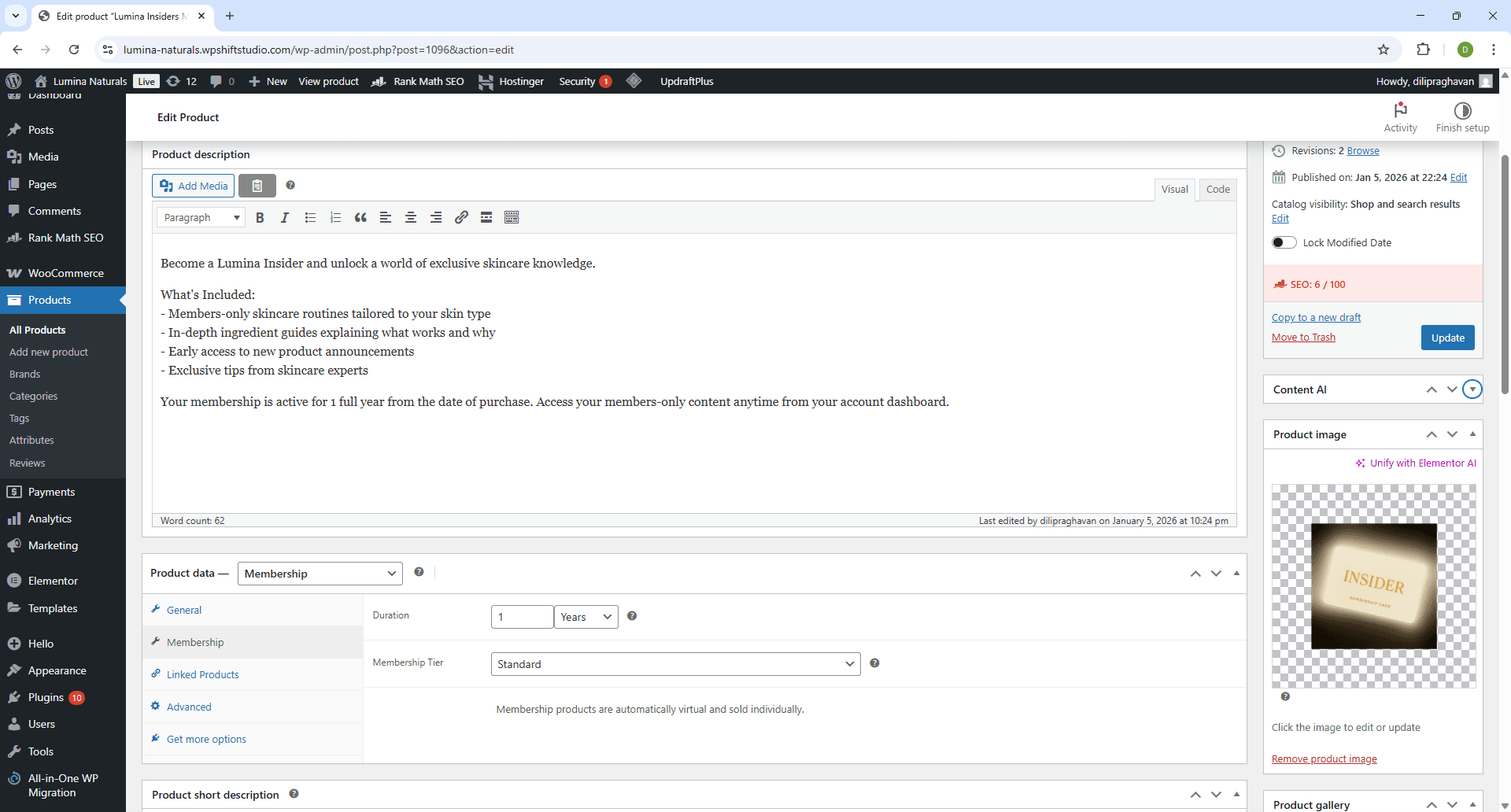Change Duration unit from Years dropdown
The image size is (1511, 812).
point(586,617)
